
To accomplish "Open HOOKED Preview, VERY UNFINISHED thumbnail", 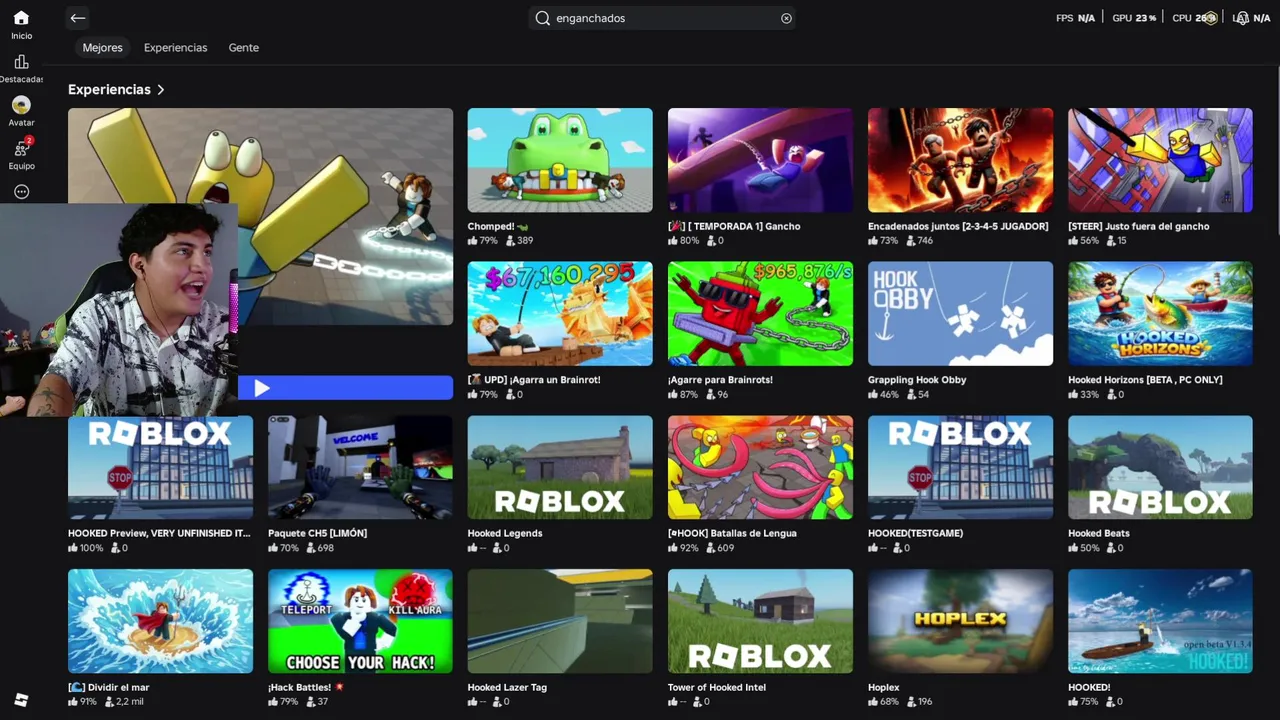I will point(160,467).
